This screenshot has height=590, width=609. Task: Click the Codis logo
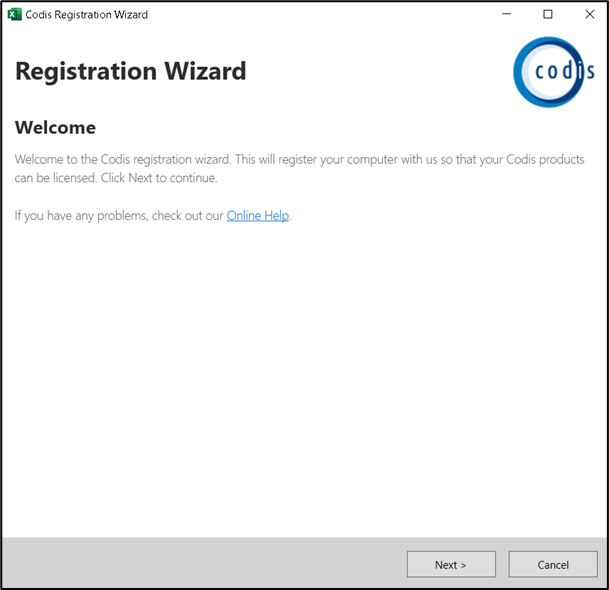coord(553,72)
